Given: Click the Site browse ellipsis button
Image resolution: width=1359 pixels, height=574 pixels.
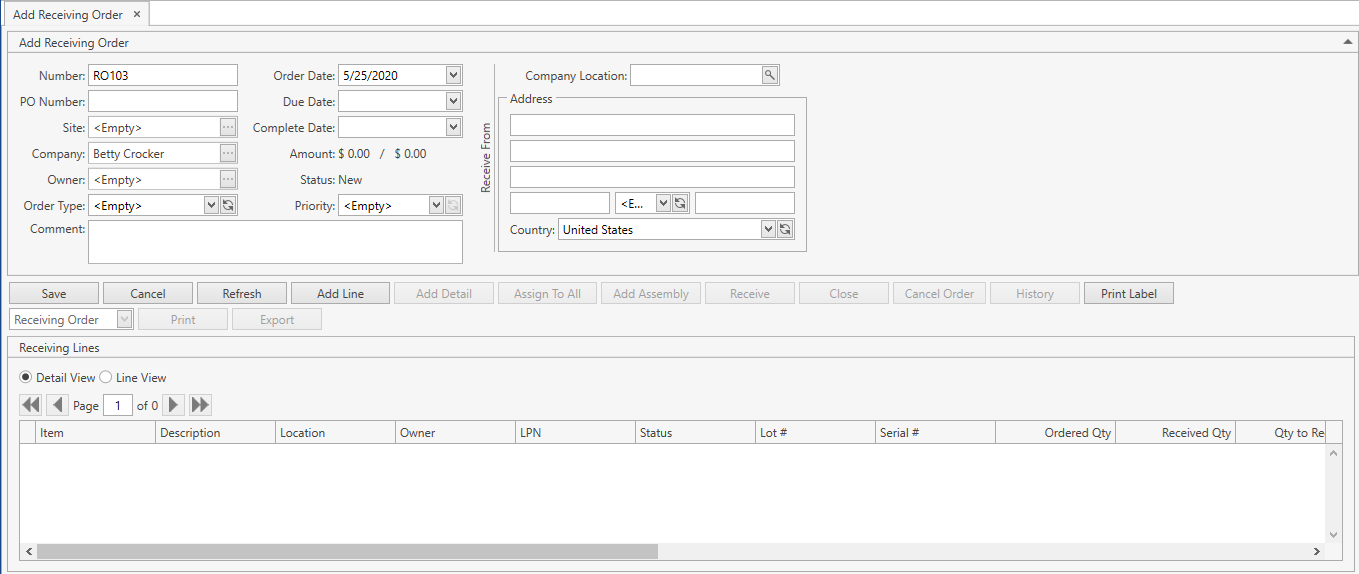Looking at the screenshot, I should pos(228,127).
